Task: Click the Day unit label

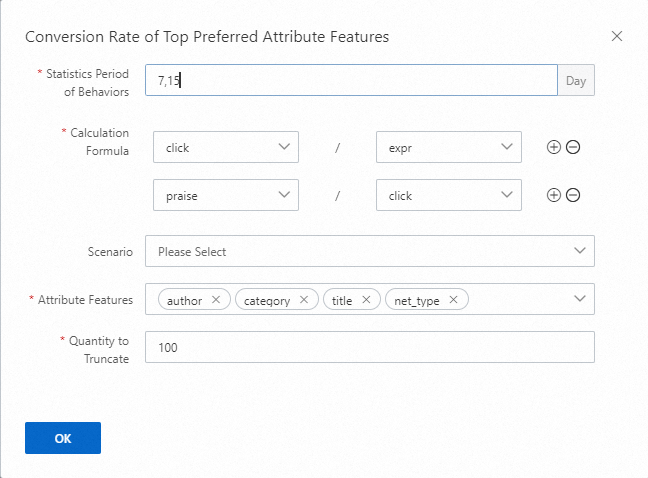Action: [575, 80]
